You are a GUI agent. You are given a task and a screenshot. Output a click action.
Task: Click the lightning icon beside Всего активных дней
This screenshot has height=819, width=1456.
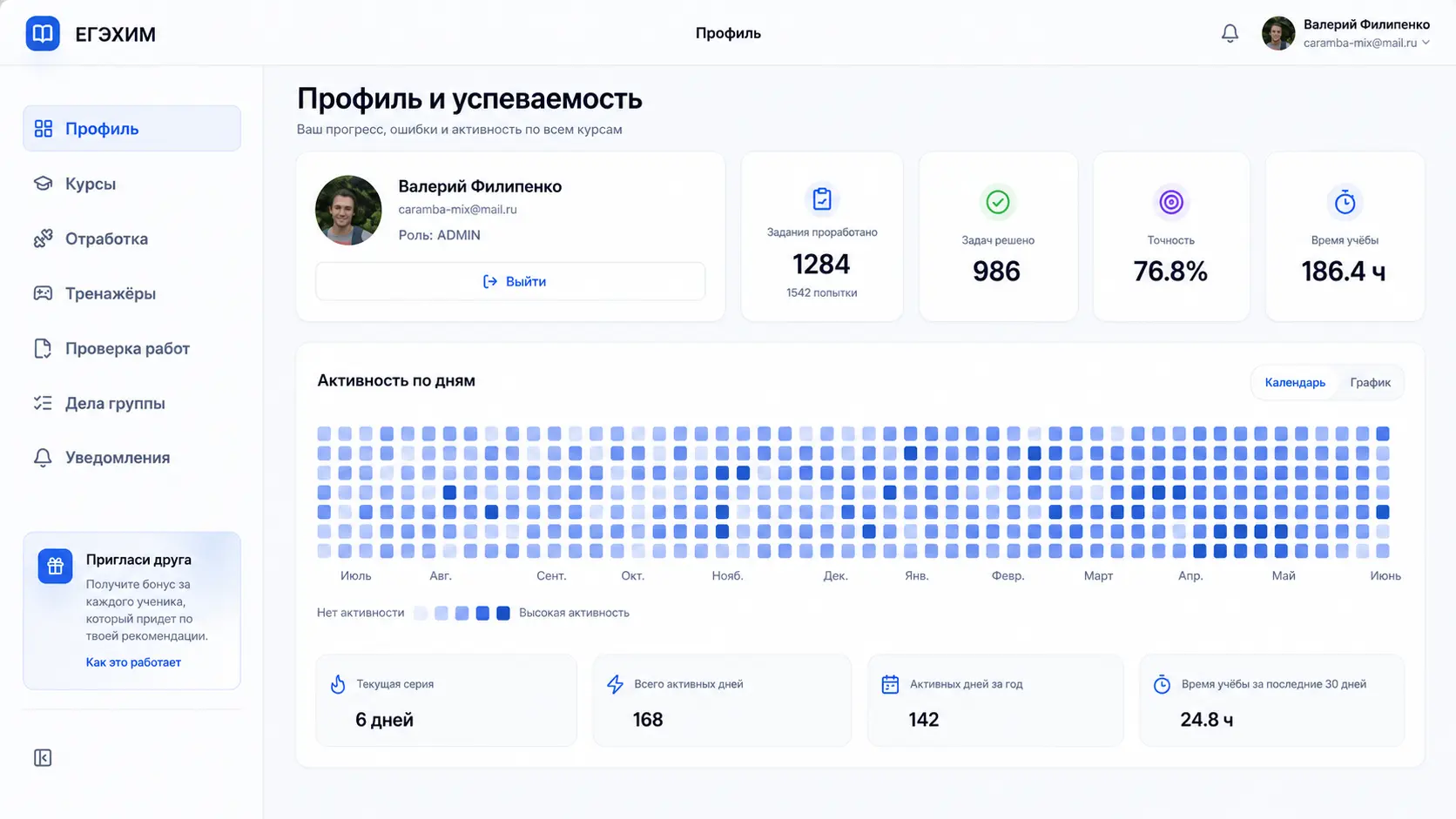(x=616, y=685)
